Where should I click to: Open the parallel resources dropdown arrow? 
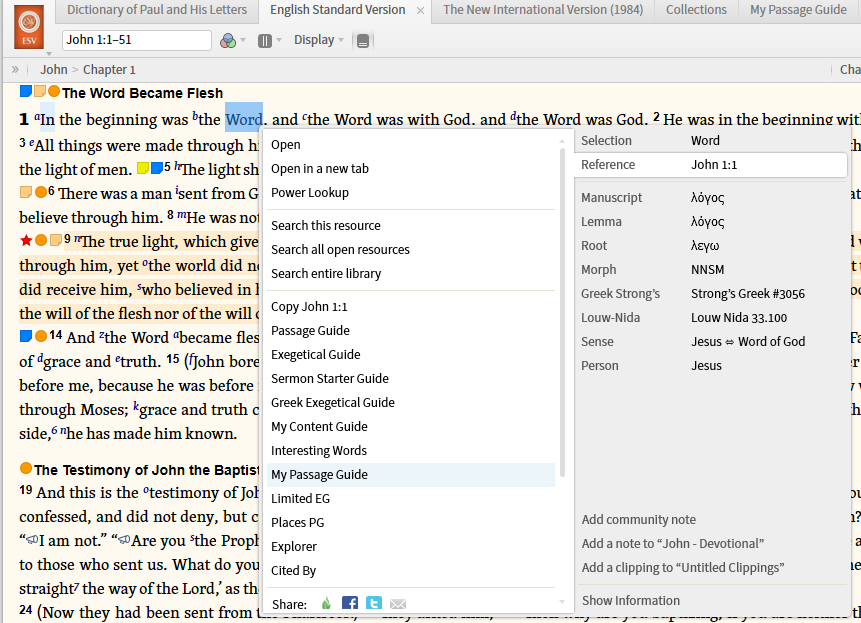pos(279,41)
